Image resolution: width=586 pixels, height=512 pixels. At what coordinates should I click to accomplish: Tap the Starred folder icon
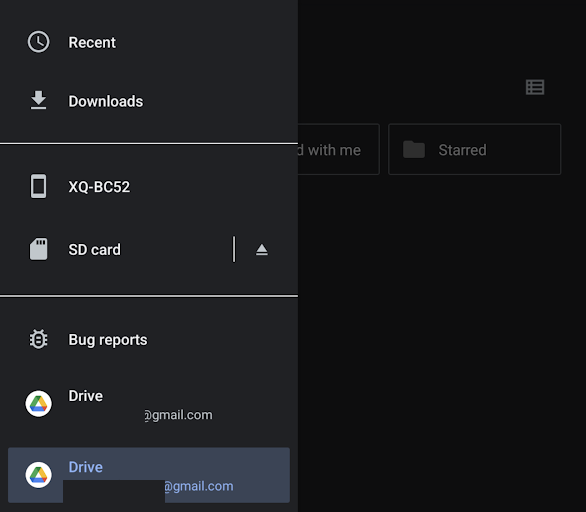tap(414, 149)
